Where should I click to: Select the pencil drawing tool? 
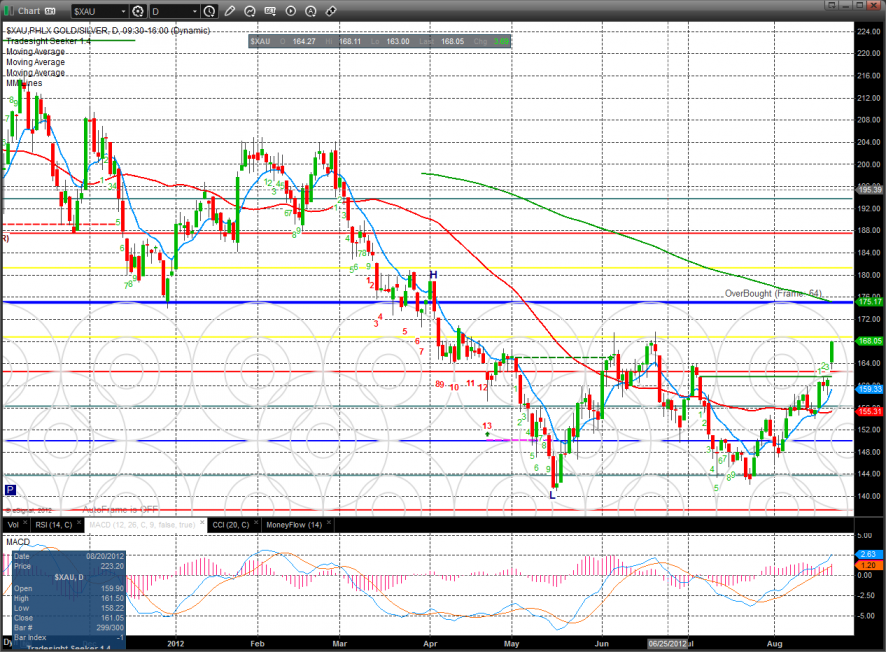pyautogui.click(x=231, y=12)
